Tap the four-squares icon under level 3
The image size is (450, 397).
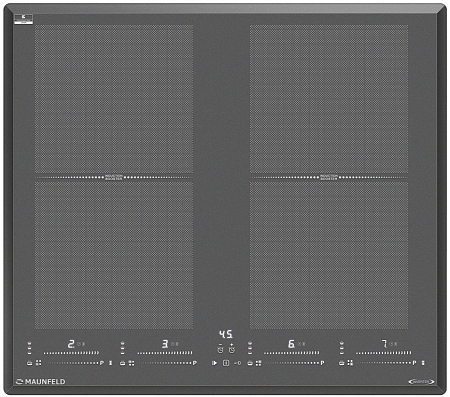[132, 363]
